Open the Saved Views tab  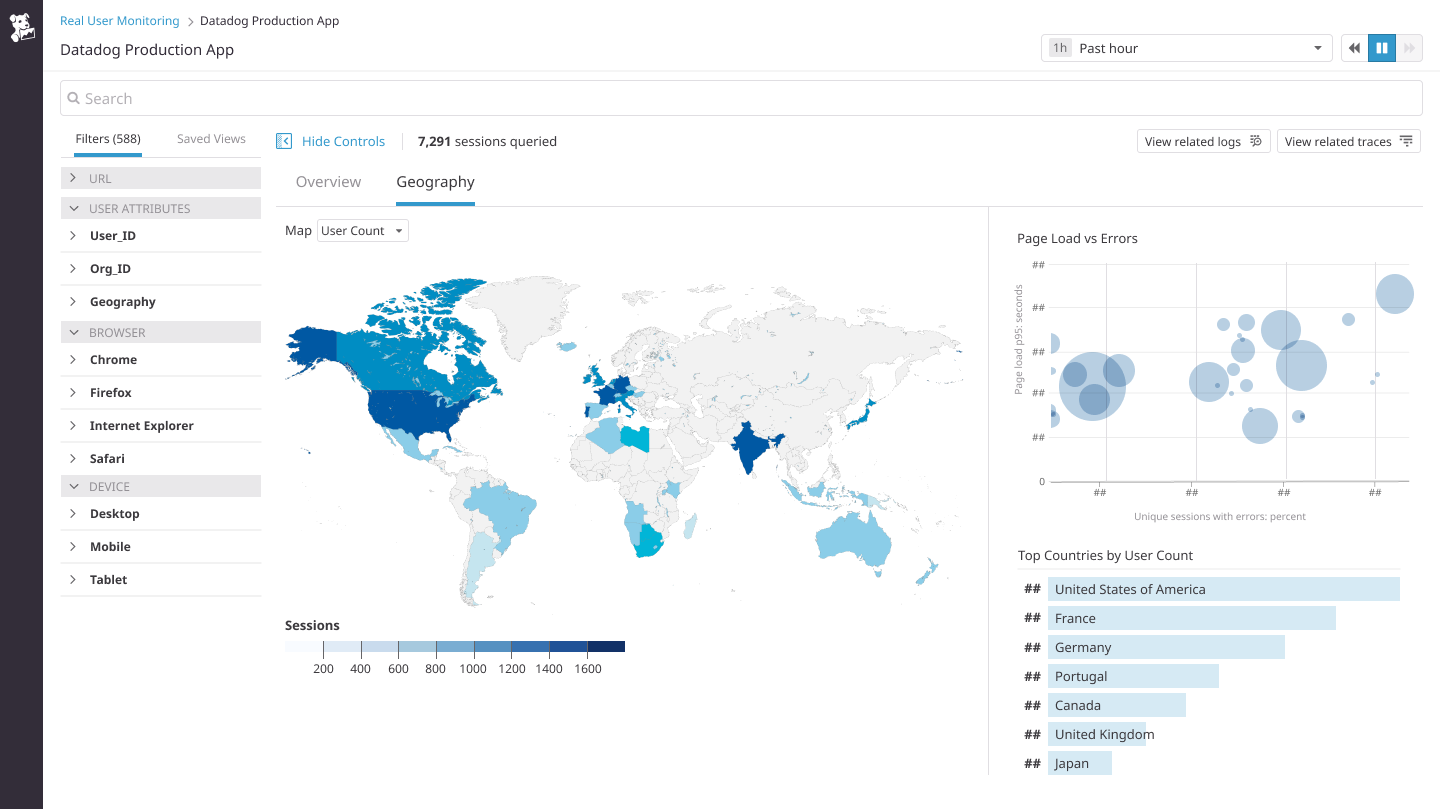pos(211,139)
